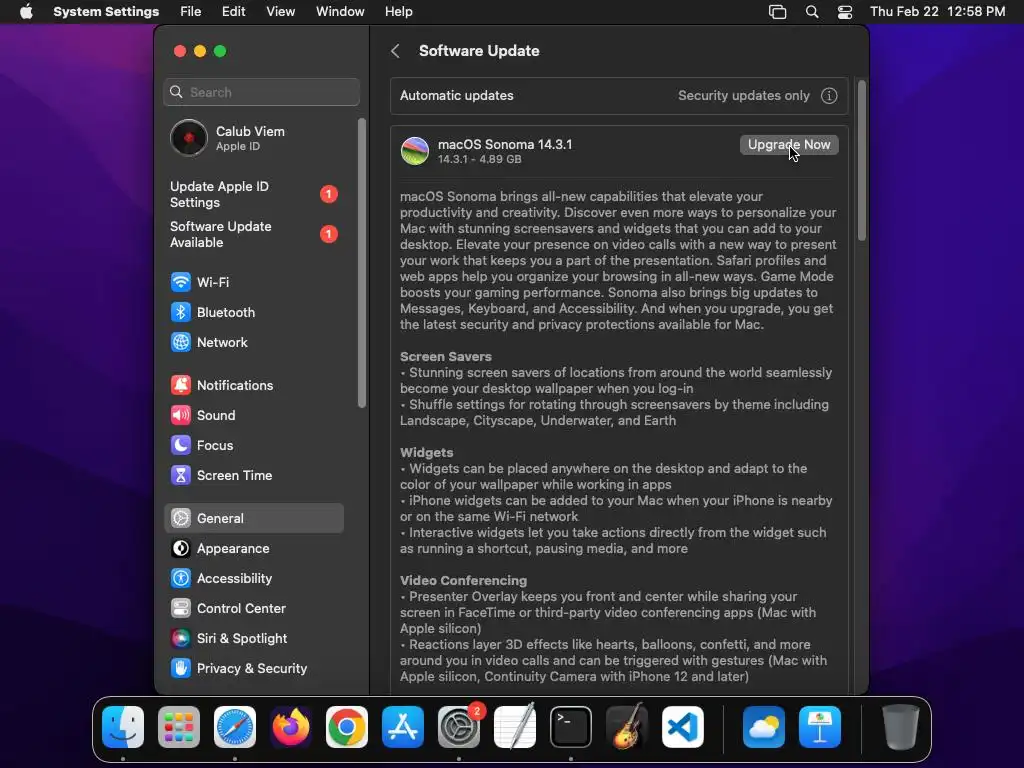Open the File menu

pos(191,12)
